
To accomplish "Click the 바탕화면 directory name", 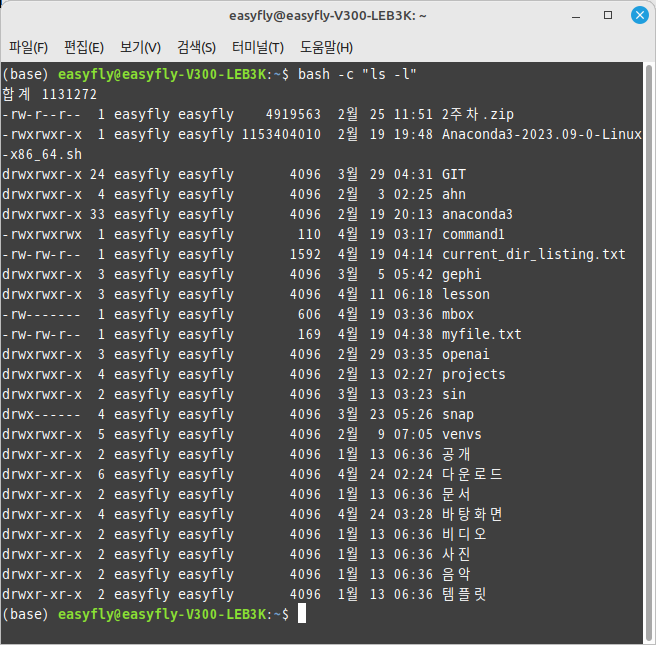I will point(472,514).
